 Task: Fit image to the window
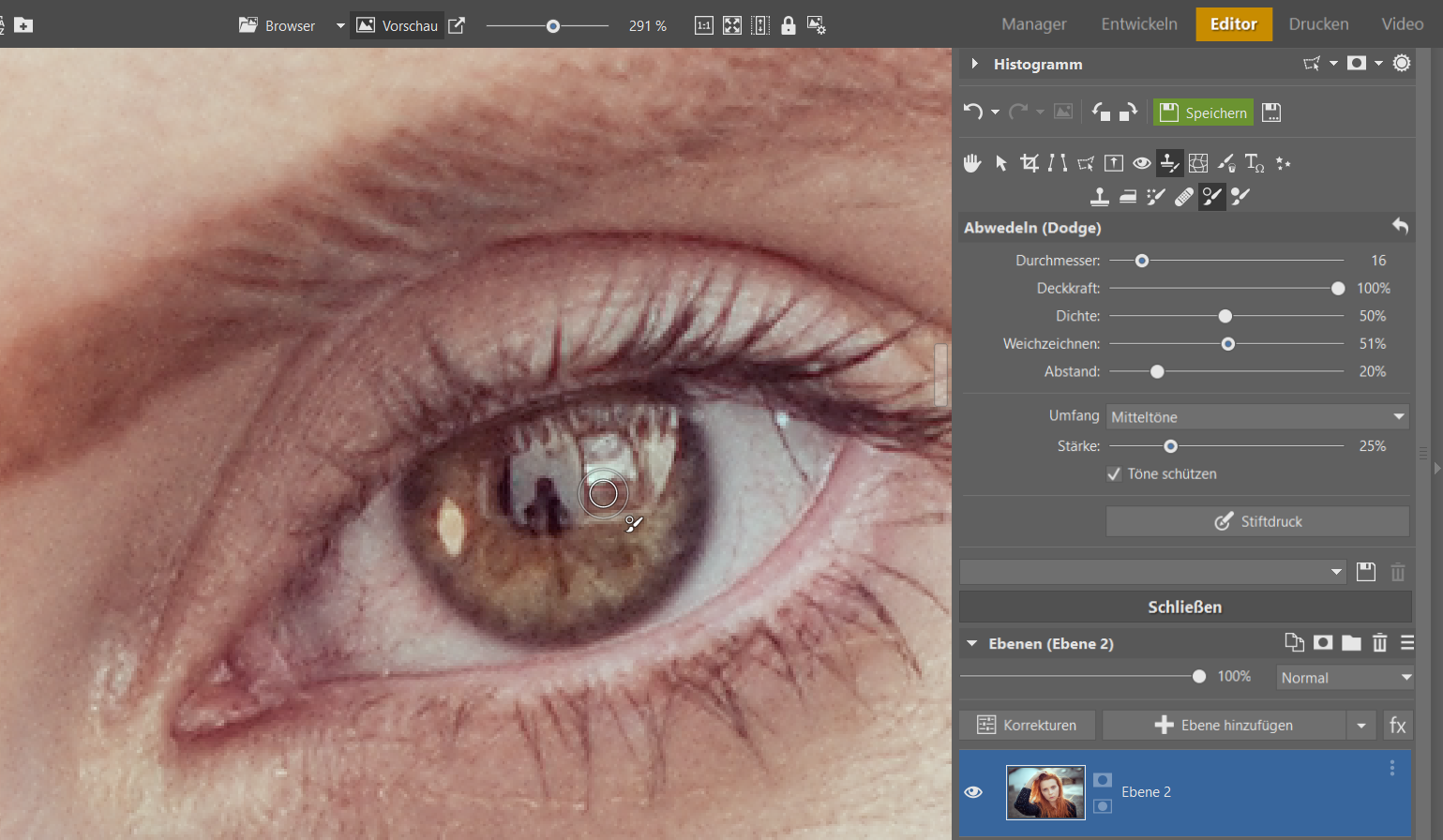coord(732,25)
